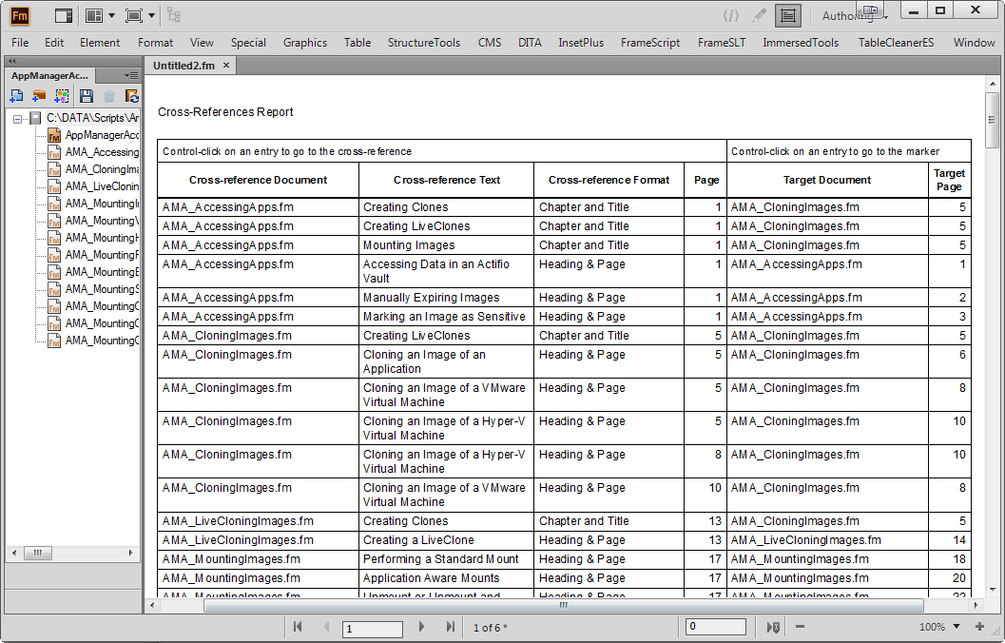Open the book panel options menu
The image size is (1005, 643).
pyautogui.click(x=131, y=76)
